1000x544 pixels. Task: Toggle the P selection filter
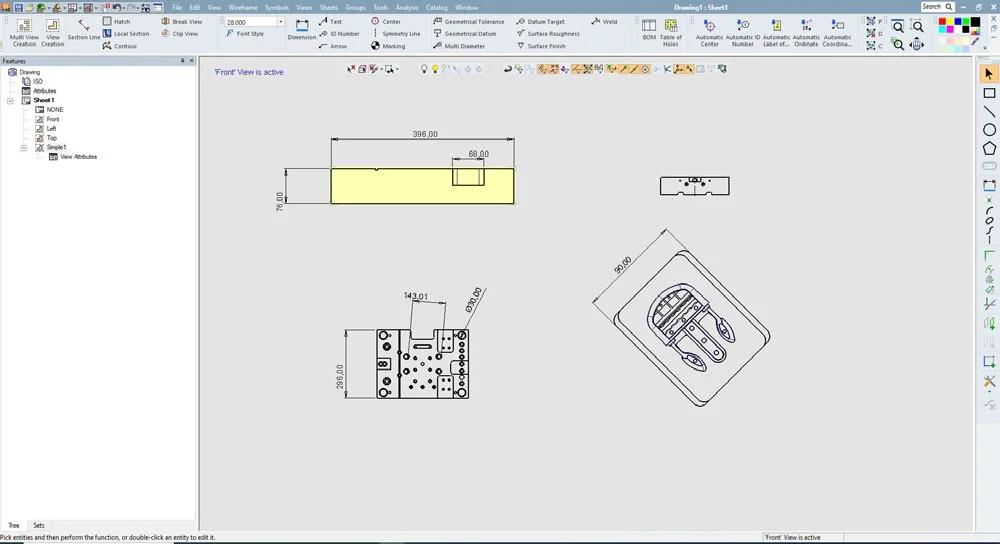coord(874,22)
